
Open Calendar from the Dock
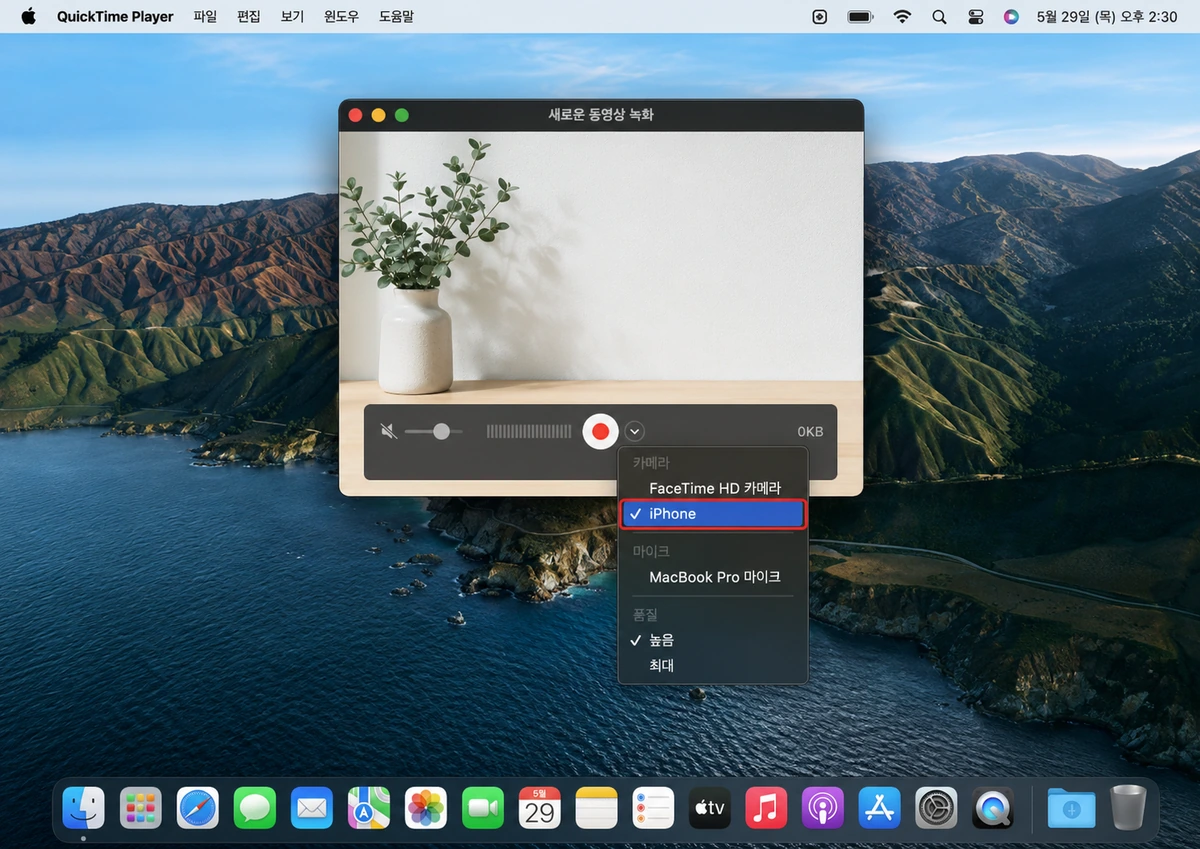pos(540,808)
